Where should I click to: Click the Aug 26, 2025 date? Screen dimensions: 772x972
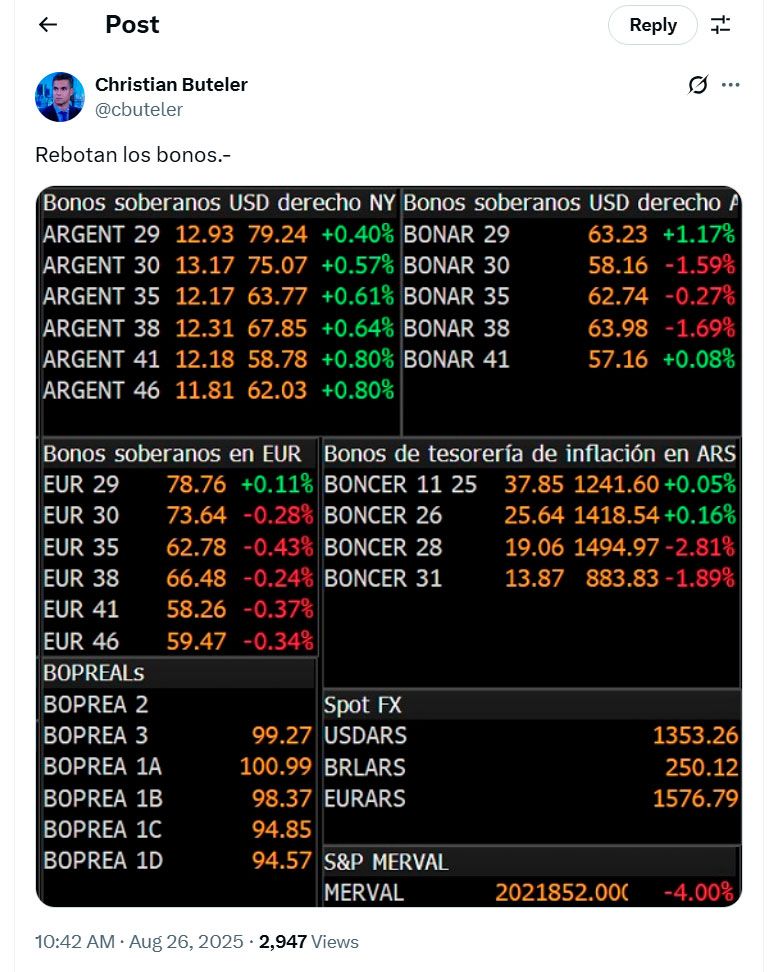tap(189, 942)
